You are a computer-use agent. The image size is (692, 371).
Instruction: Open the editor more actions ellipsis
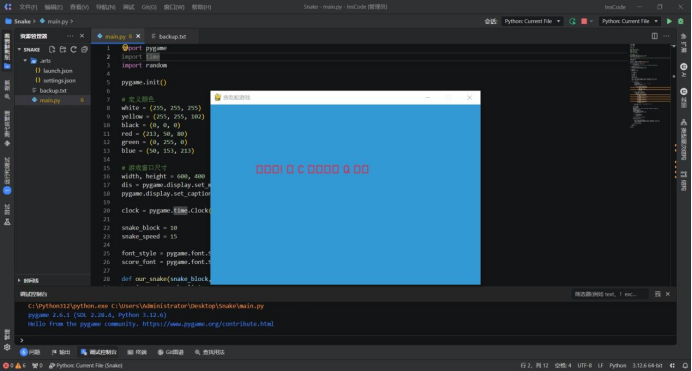coord(666,36)
